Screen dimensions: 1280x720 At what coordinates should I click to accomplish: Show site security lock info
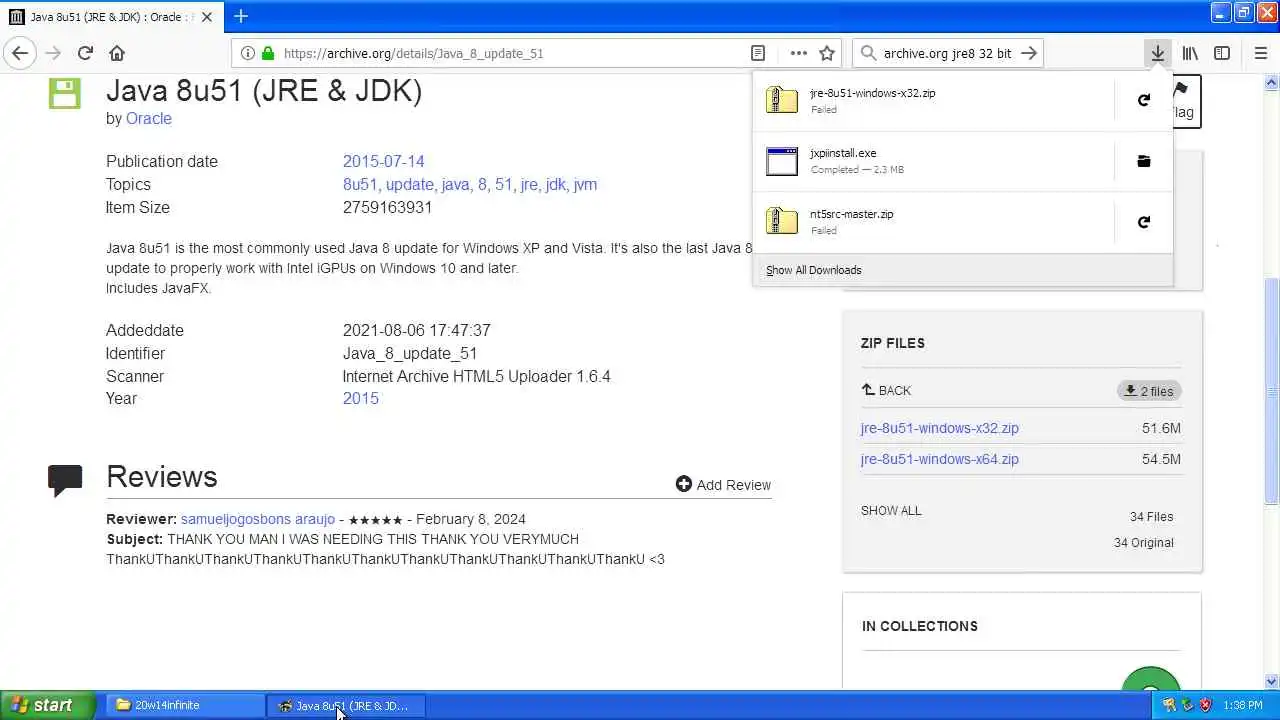click(267, 53)
